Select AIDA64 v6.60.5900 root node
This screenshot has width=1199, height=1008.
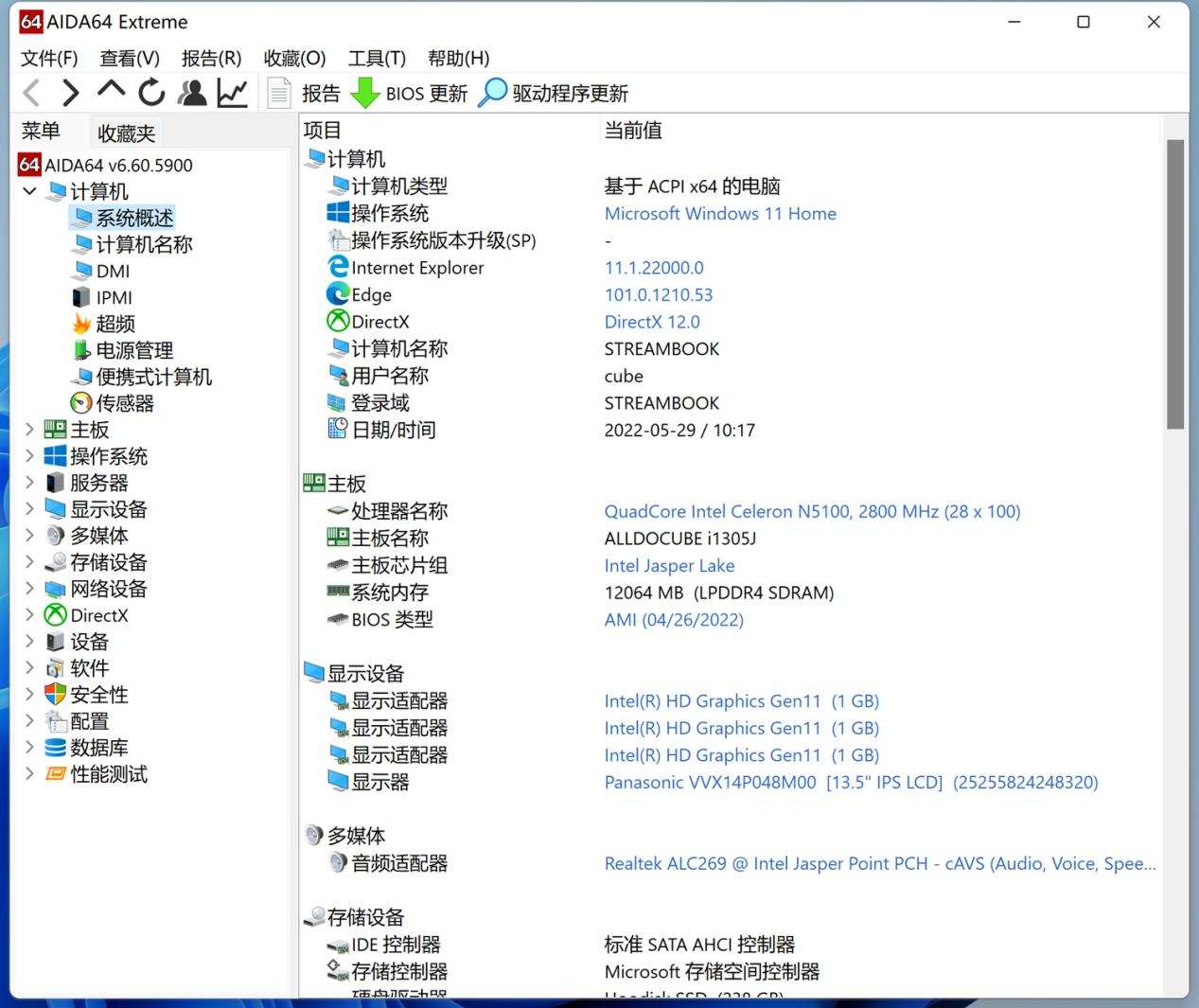click(118, 165)
